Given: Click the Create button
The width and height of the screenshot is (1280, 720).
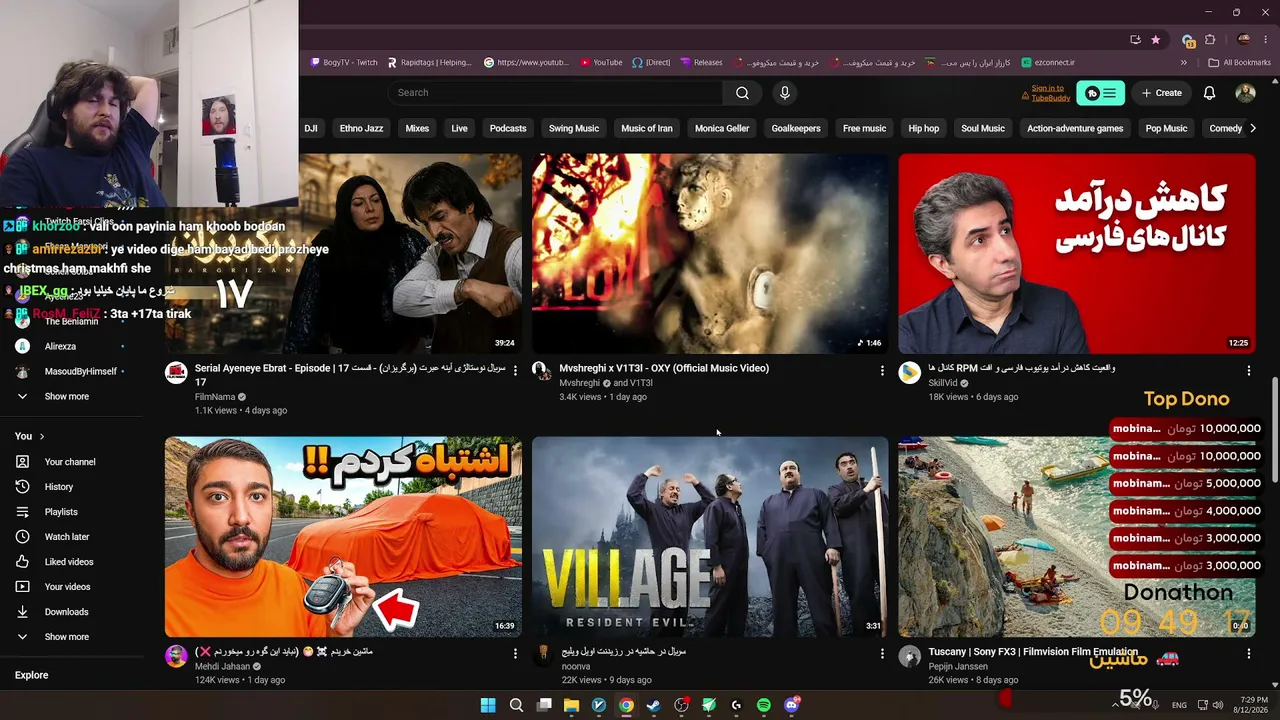Looking at the screenshot, I should [1161, 93].
